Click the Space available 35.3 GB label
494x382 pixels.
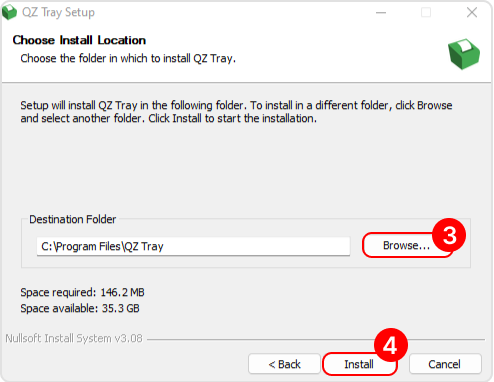pyautogui.click(x=80, y=308)
